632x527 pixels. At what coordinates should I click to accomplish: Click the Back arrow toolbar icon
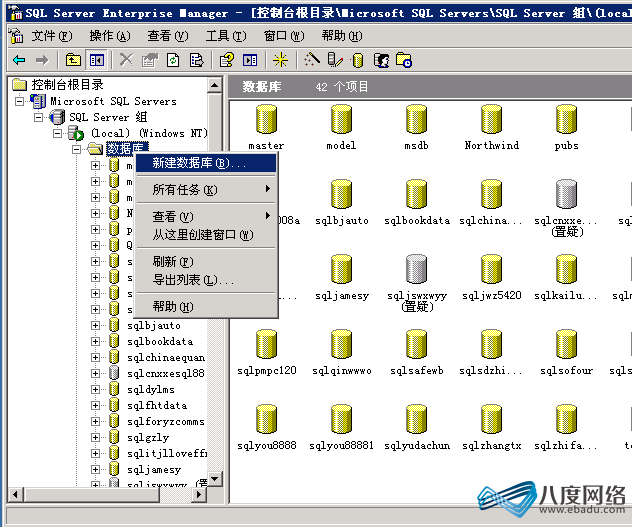(19, 60)
